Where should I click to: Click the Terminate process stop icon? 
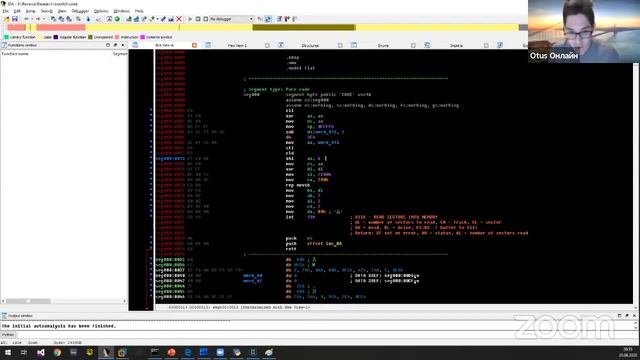pos(205,19)
